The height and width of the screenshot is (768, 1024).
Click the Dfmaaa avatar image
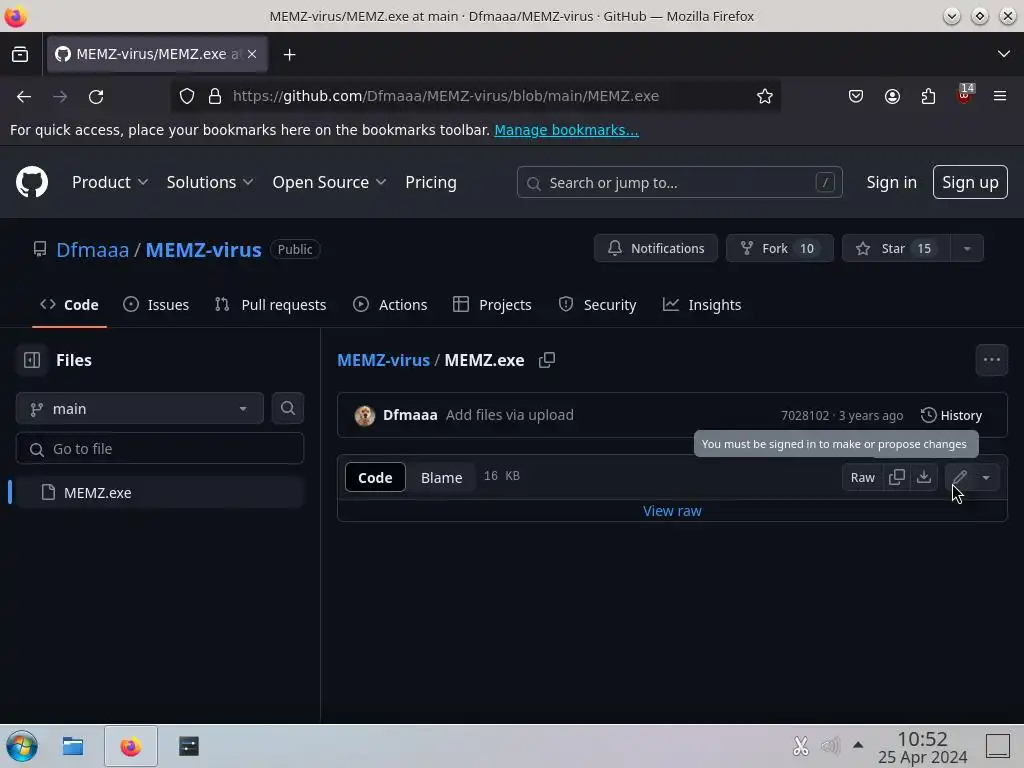point(364,415)
